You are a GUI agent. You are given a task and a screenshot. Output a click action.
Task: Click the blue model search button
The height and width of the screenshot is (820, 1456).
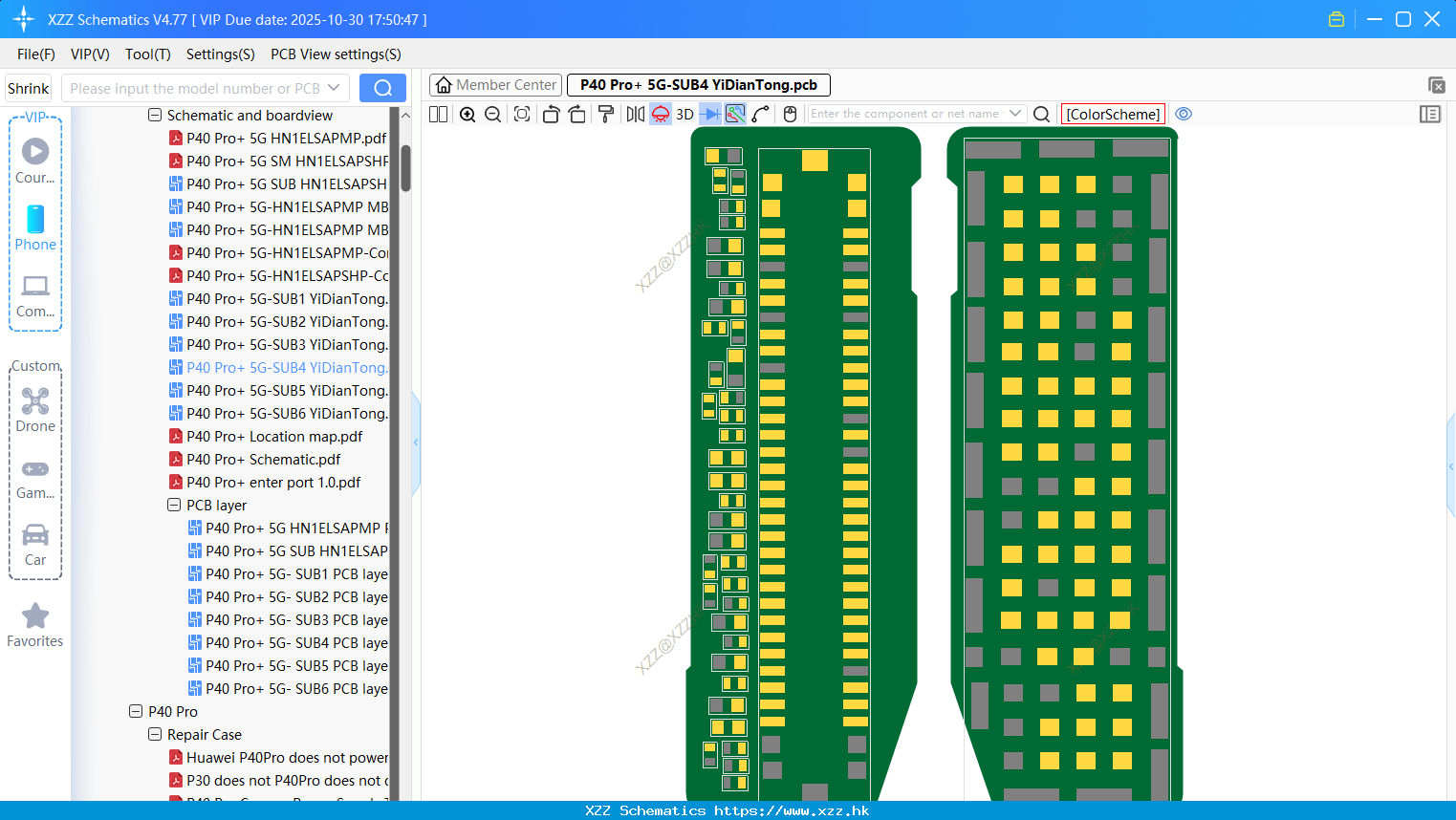tap(382, 88)
